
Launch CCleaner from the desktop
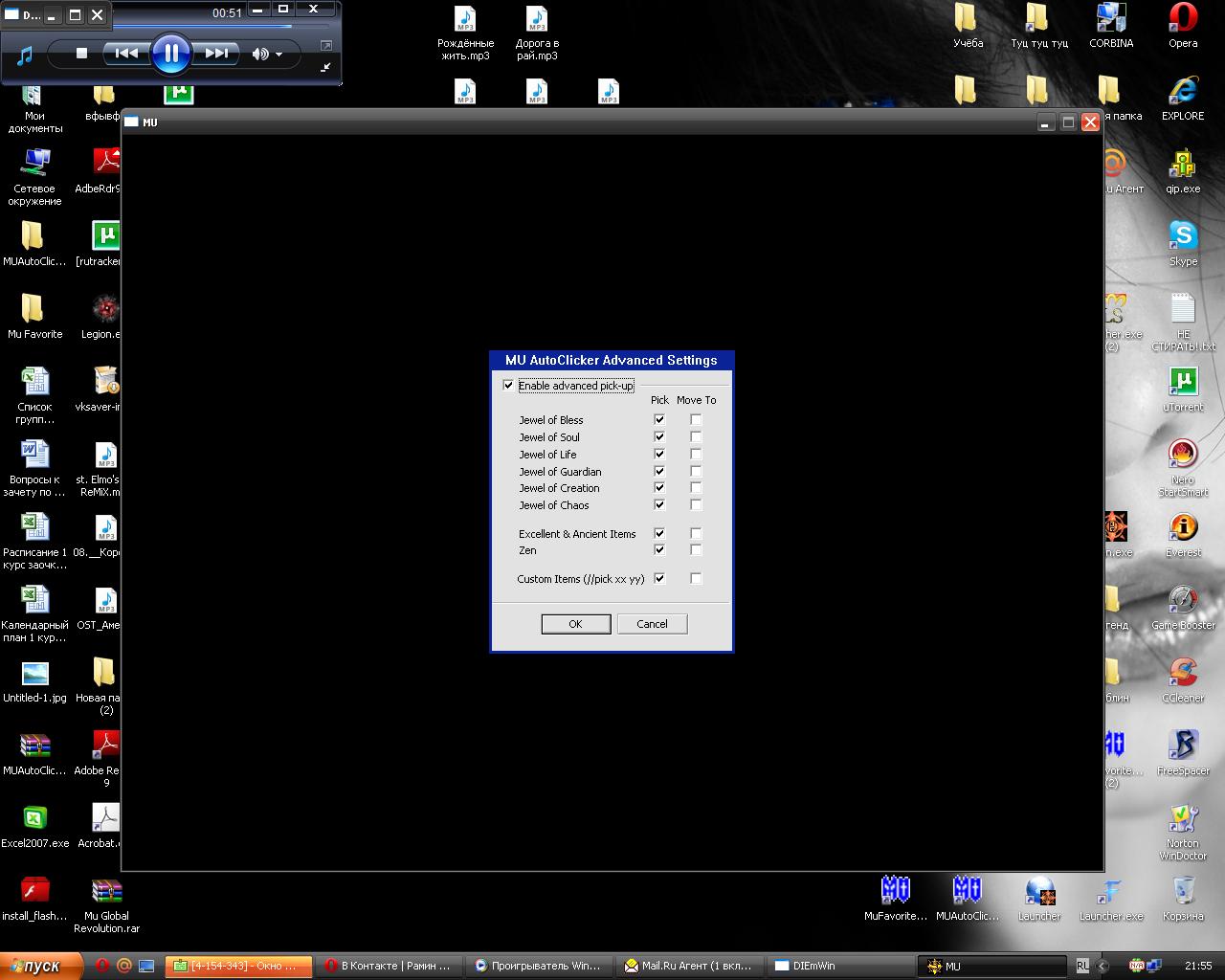1183,681
